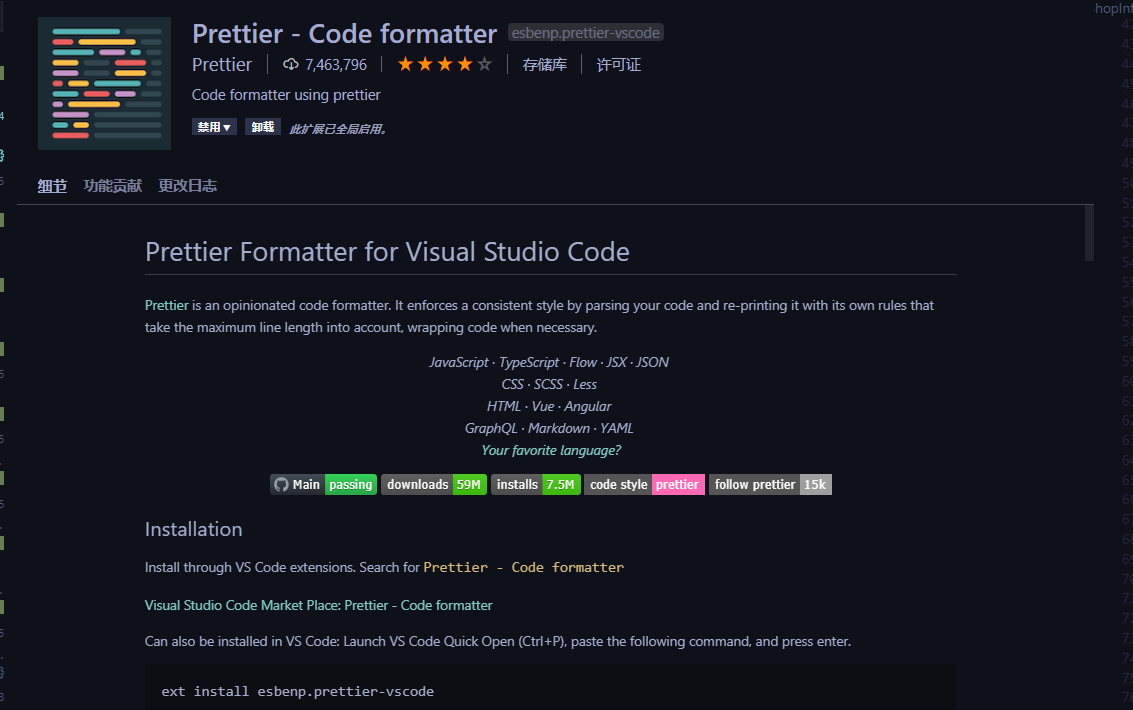Click the Installation section heading
The image size is (1133, 710).
194,529
